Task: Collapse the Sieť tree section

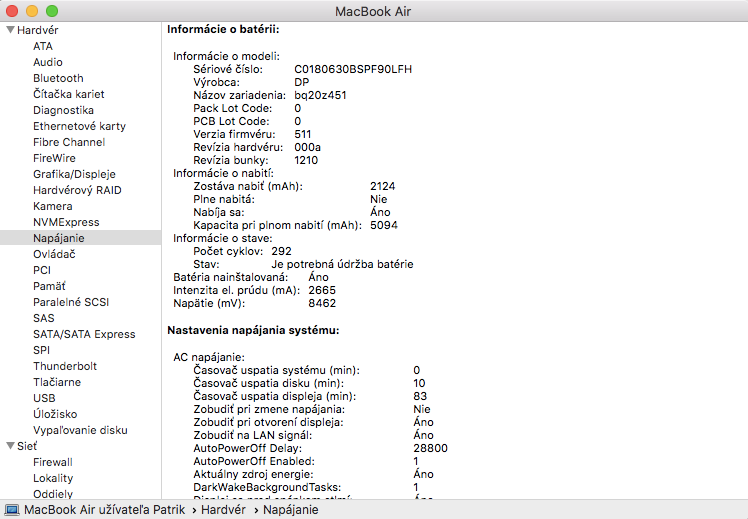Action: (10, 446)
